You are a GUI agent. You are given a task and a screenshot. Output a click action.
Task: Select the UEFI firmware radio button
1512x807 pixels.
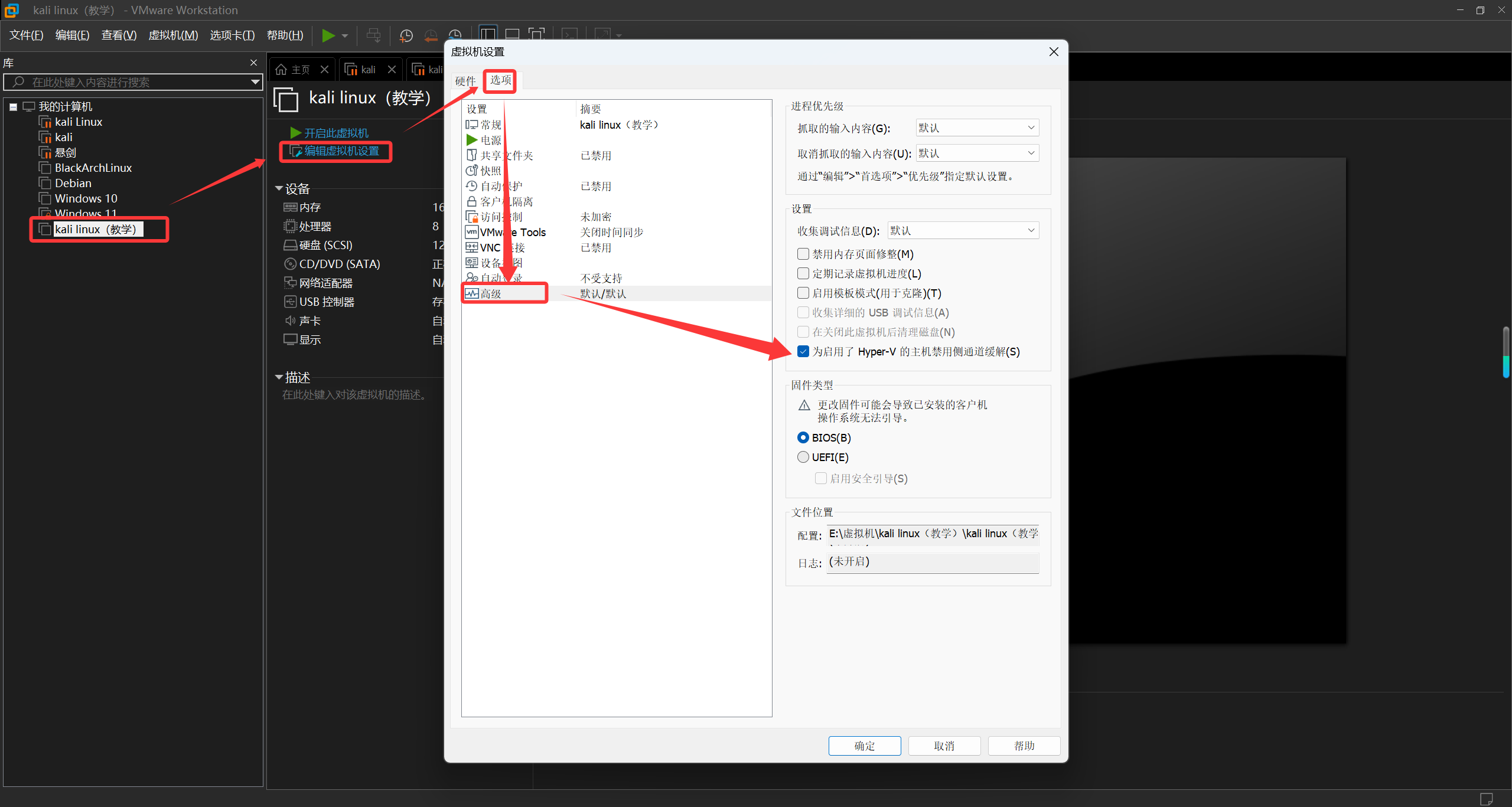click(x=803, y=457)
